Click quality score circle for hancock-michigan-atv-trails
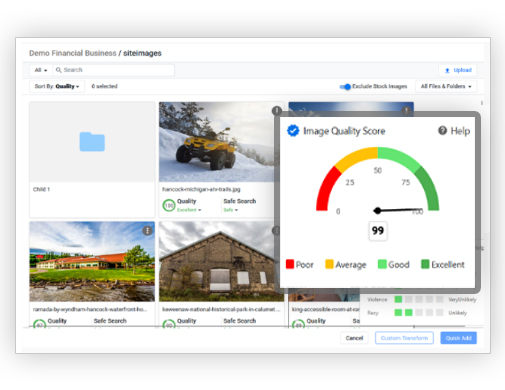The image size is (505, 390). pyautogui.click(x=169, y=205)
